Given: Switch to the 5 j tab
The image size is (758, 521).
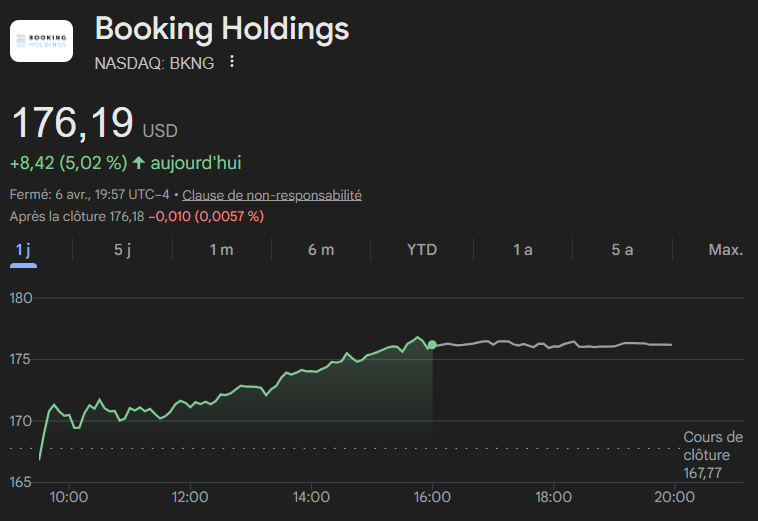Looking at the screenshot, I should 122,250.
